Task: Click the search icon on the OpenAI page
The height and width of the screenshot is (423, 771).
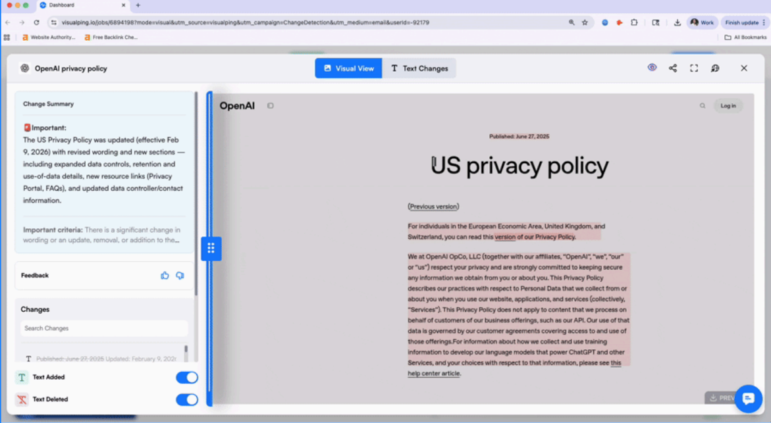Action: click(x=703, y=106)
